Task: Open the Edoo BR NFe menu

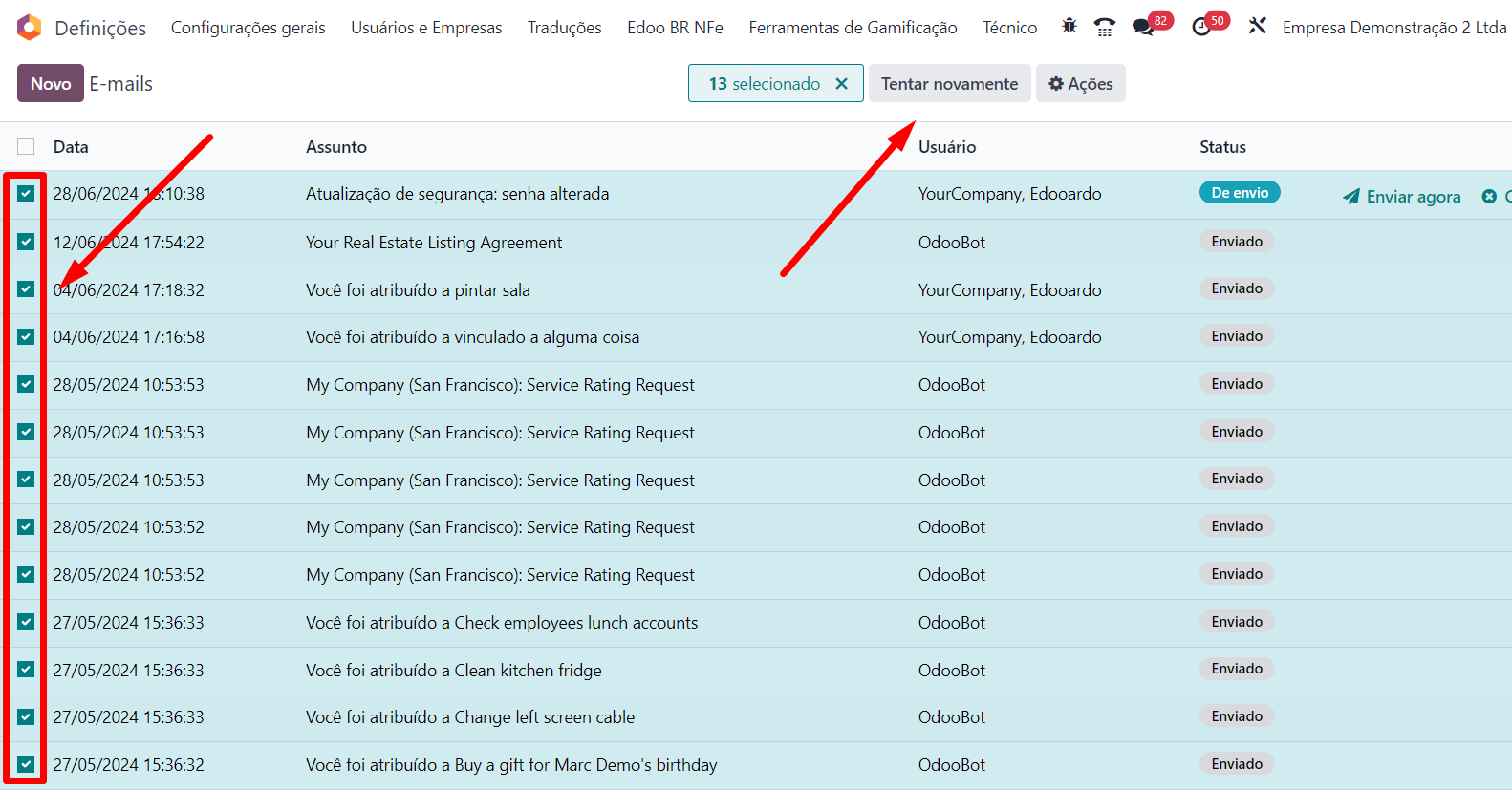Action: 675,28
